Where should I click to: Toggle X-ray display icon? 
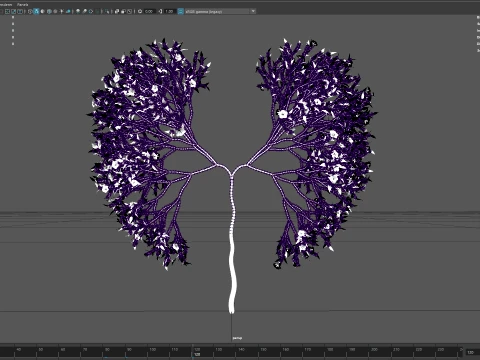click(117, 11)
